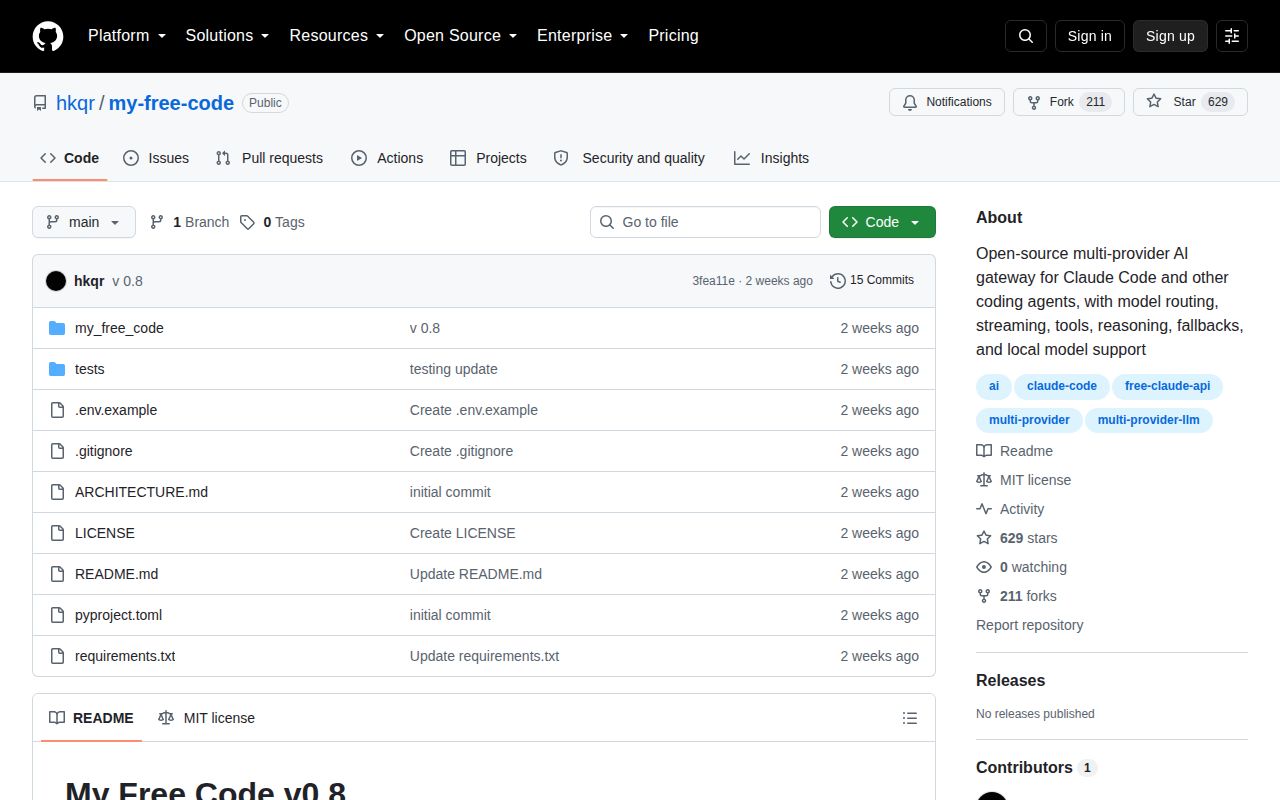Click the requirements.txt file icon
The image size is (1280, 800).
click(57, 656)
